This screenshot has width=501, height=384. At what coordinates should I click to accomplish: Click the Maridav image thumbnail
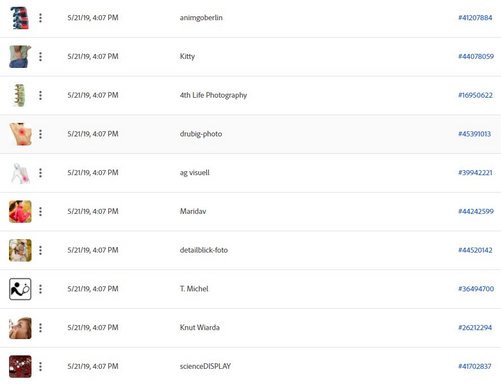[x=20, y=211]
